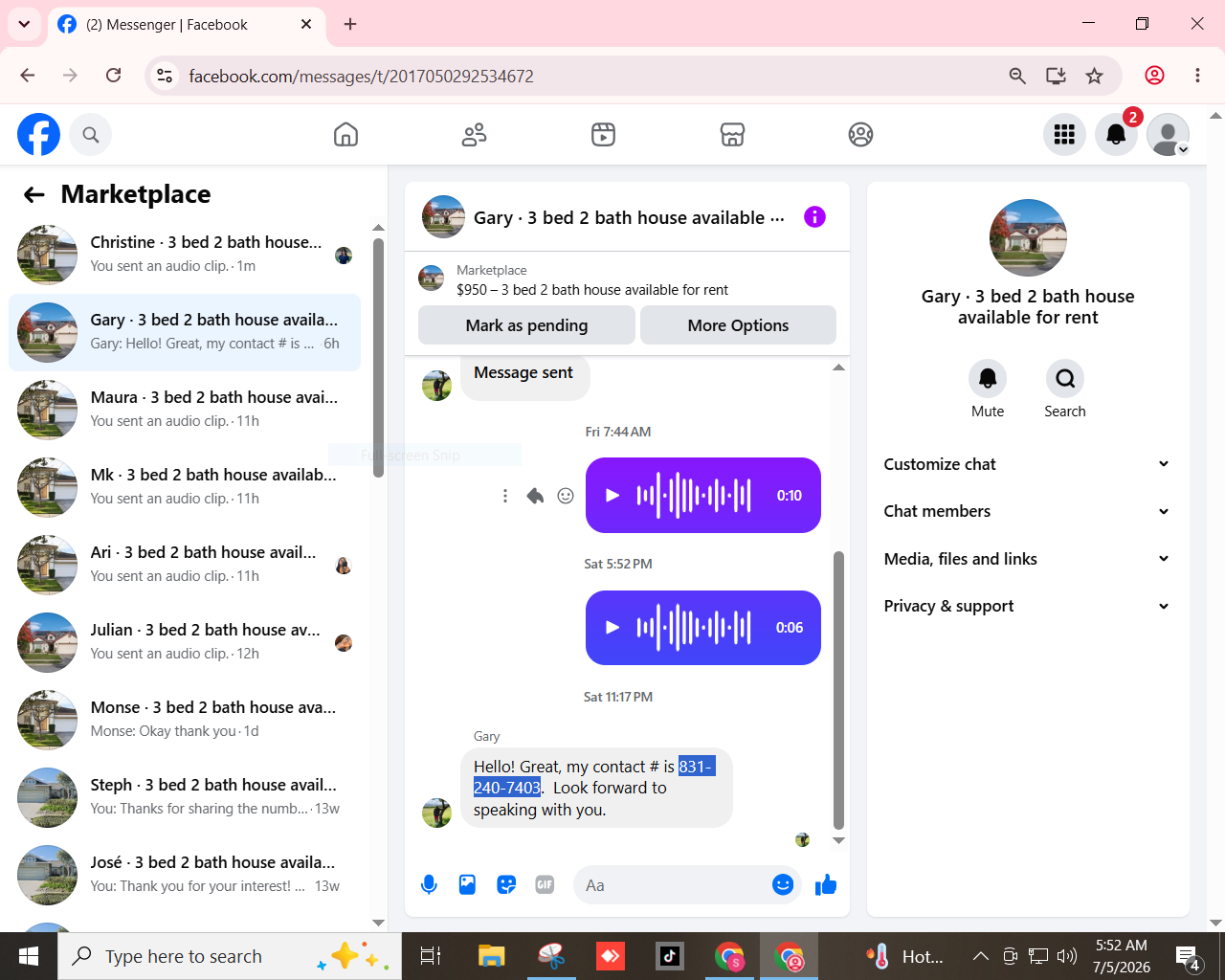Go to Home feed icon
The height and width of the screenshot is (980, 1225).
(345, 135)
